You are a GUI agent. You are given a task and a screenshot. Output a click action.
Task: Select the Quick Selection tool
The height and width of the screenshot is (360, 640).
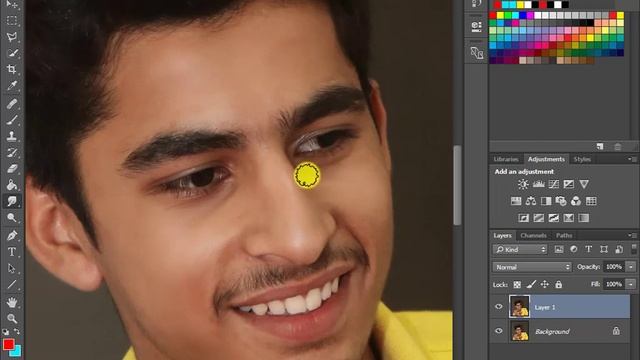coord(12,53)
